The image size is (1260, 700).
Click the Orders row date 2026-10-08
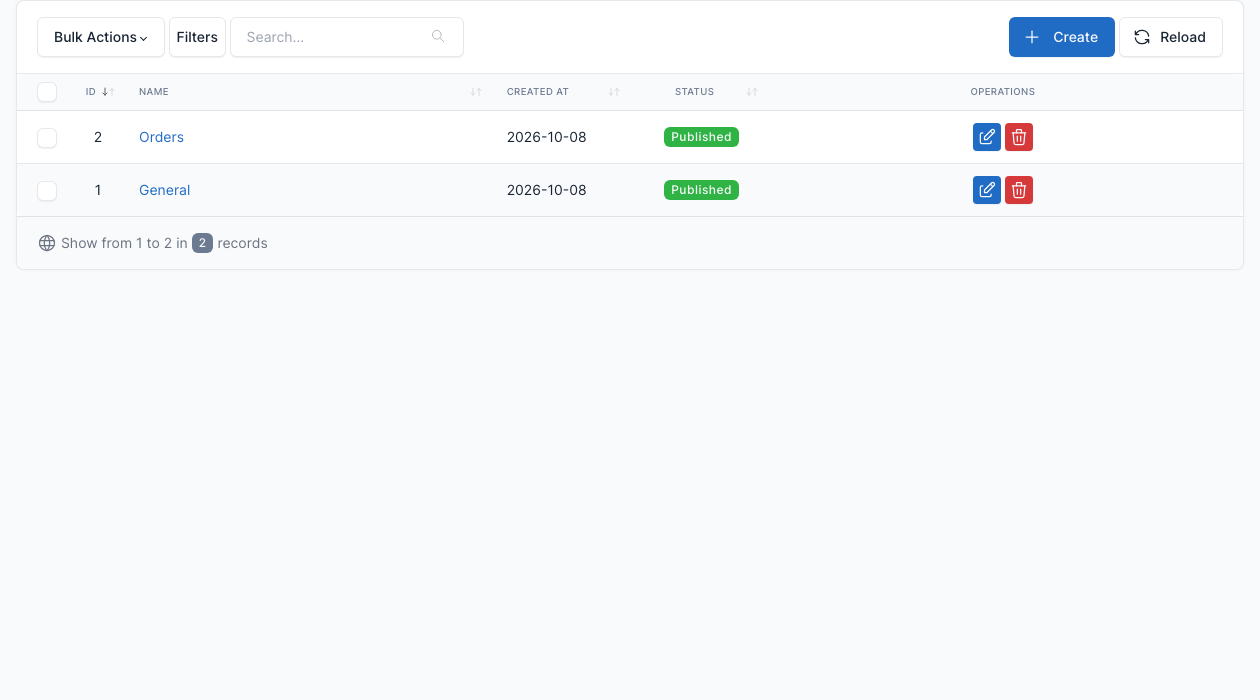click(547, 137)
